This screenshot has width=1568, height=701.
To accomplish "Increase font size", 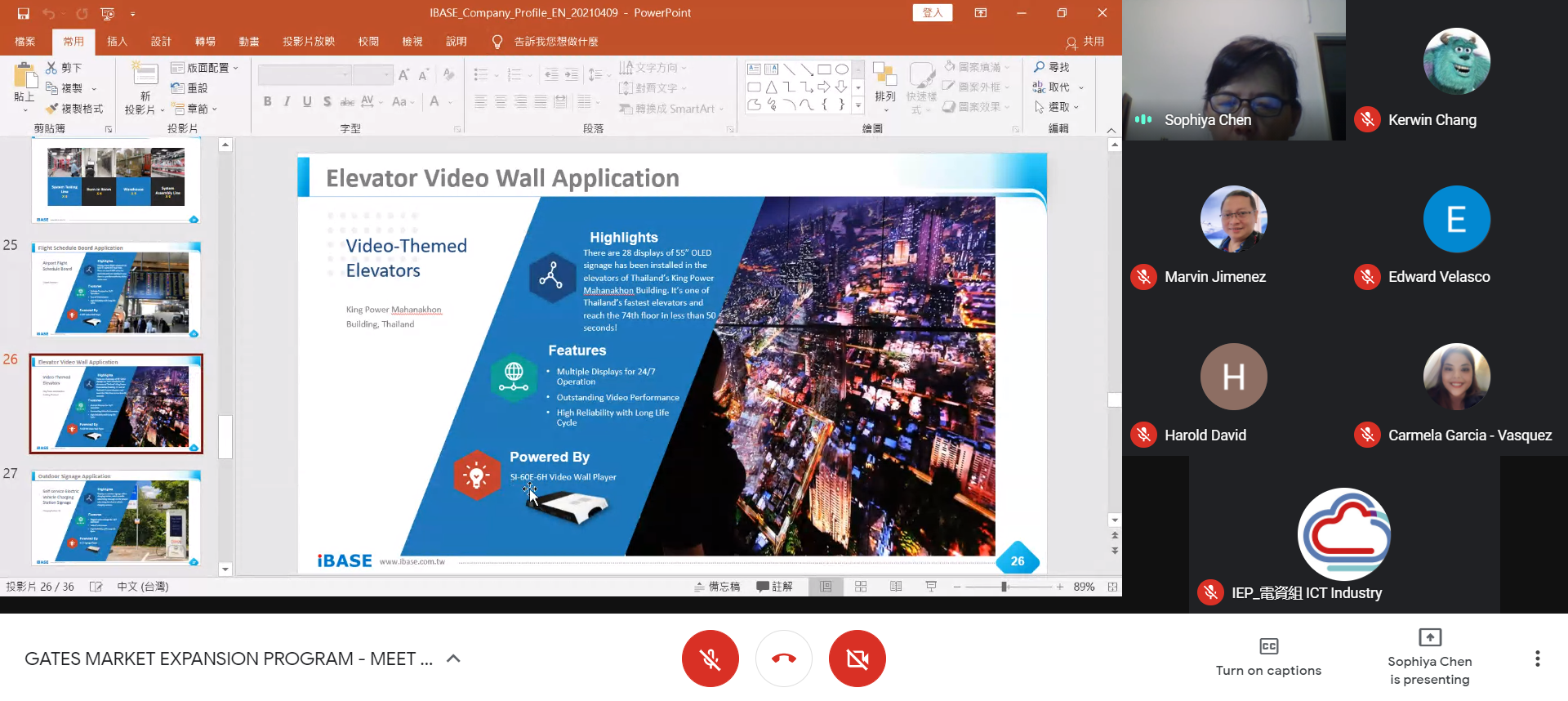I will click(x=403, y=75).
